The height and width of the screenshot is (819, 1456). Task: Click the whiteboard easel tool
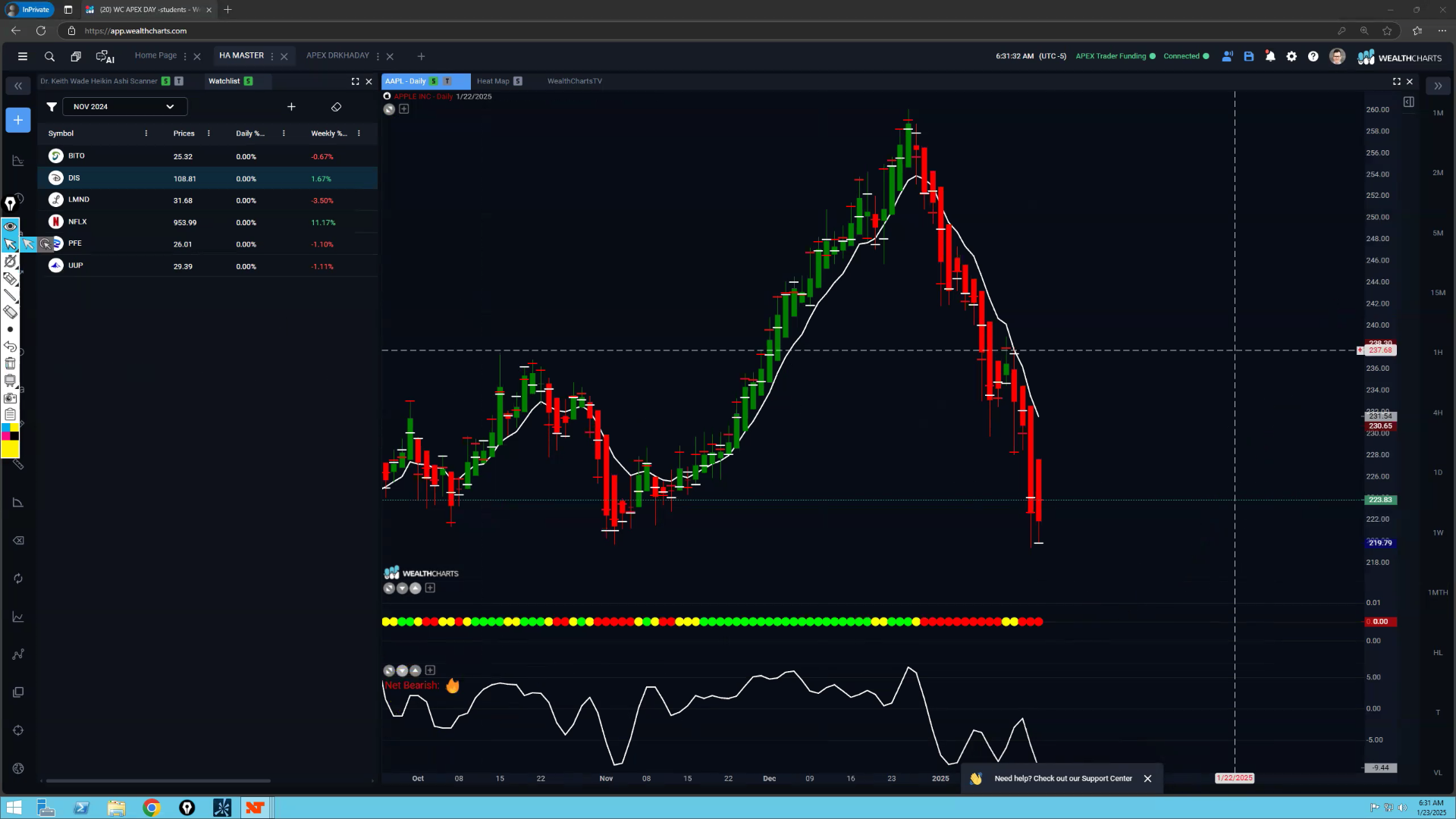pos(10,381)
